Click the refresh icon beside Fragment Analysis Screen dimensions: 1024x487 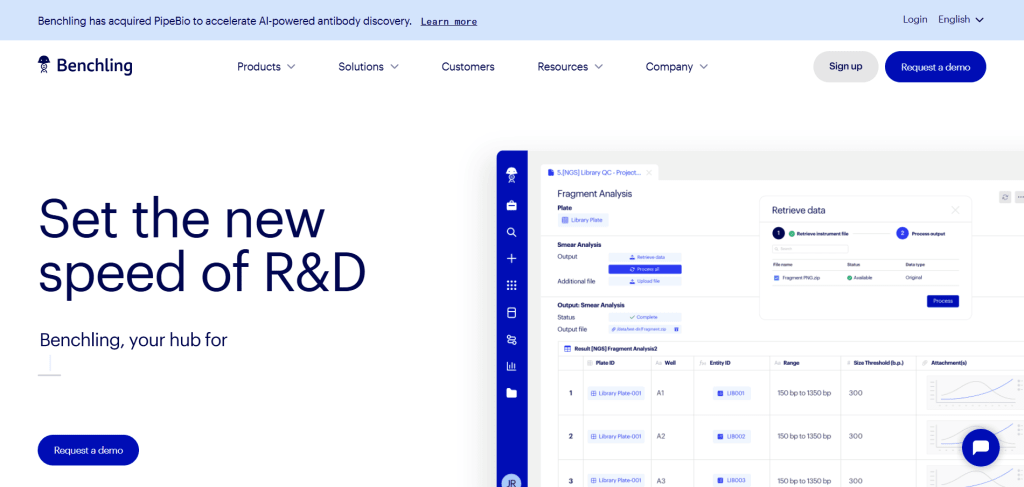1005,196
